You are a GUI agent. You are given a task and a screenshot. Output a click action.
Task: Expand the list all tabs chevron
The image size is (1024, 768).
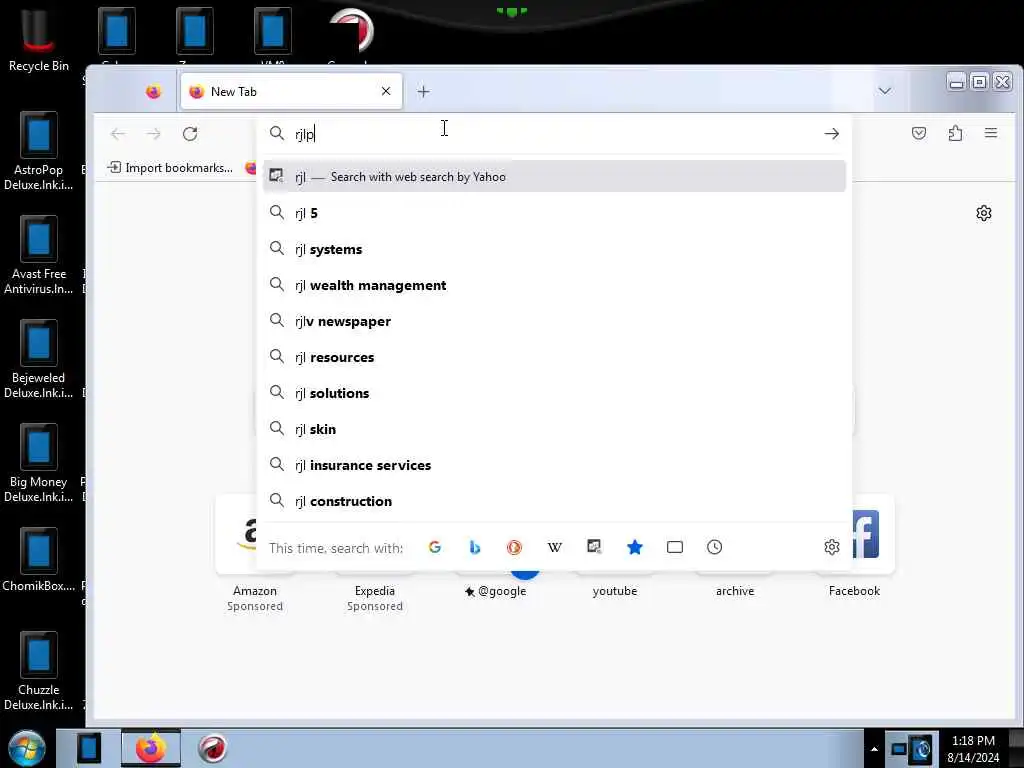click(x=885, y=91)
